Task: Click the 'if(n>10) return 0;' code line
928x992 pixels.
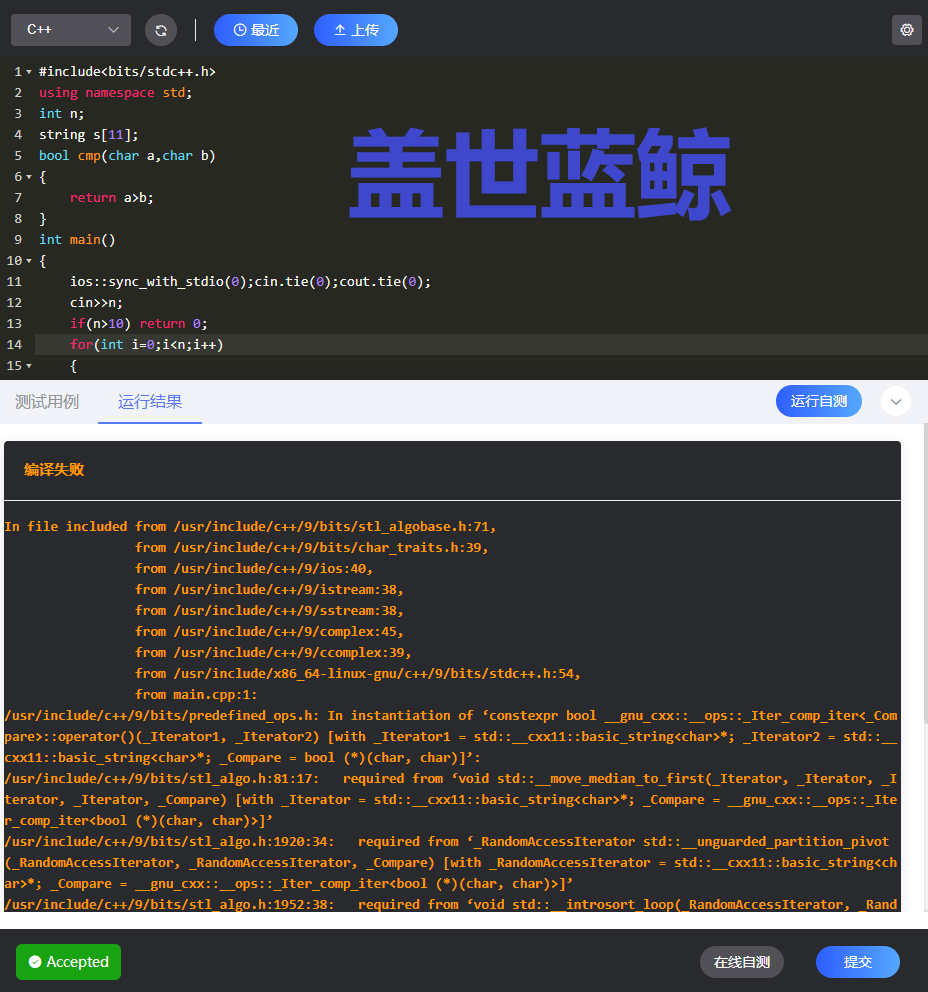Action: (x=139, y=324)
